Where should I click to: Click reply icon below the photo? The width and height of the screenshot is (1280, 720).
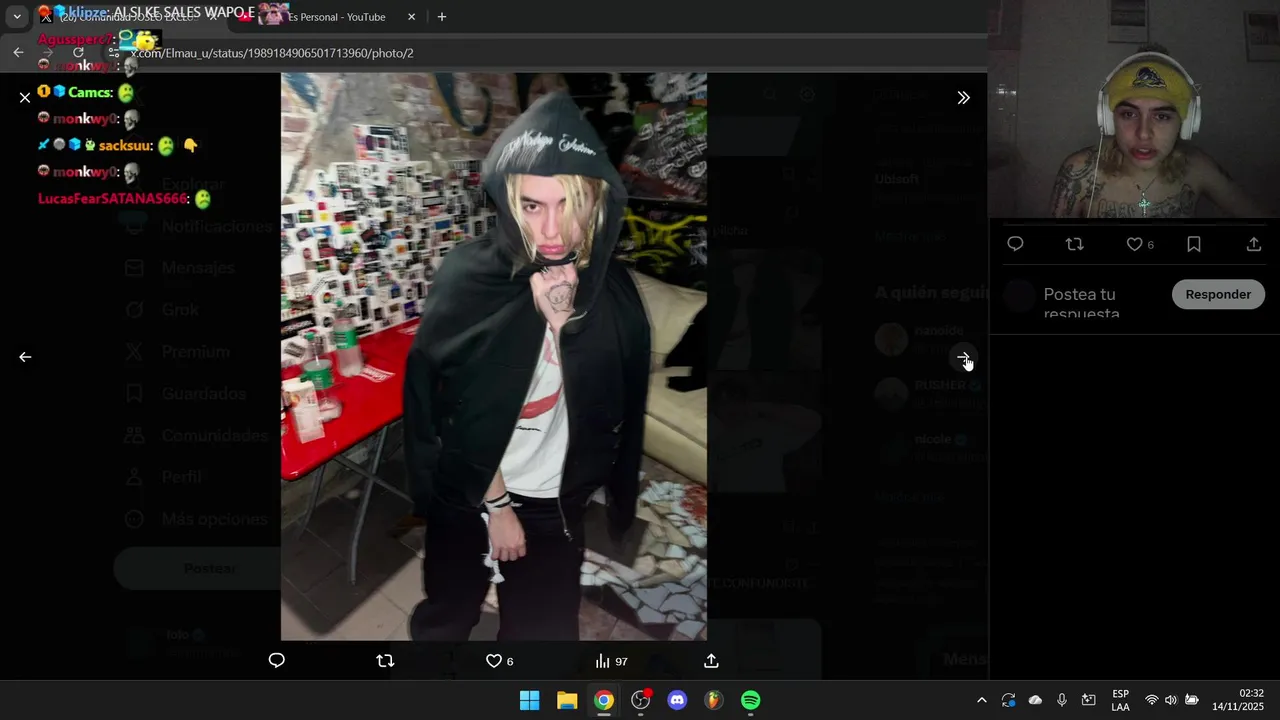point(277,661)
